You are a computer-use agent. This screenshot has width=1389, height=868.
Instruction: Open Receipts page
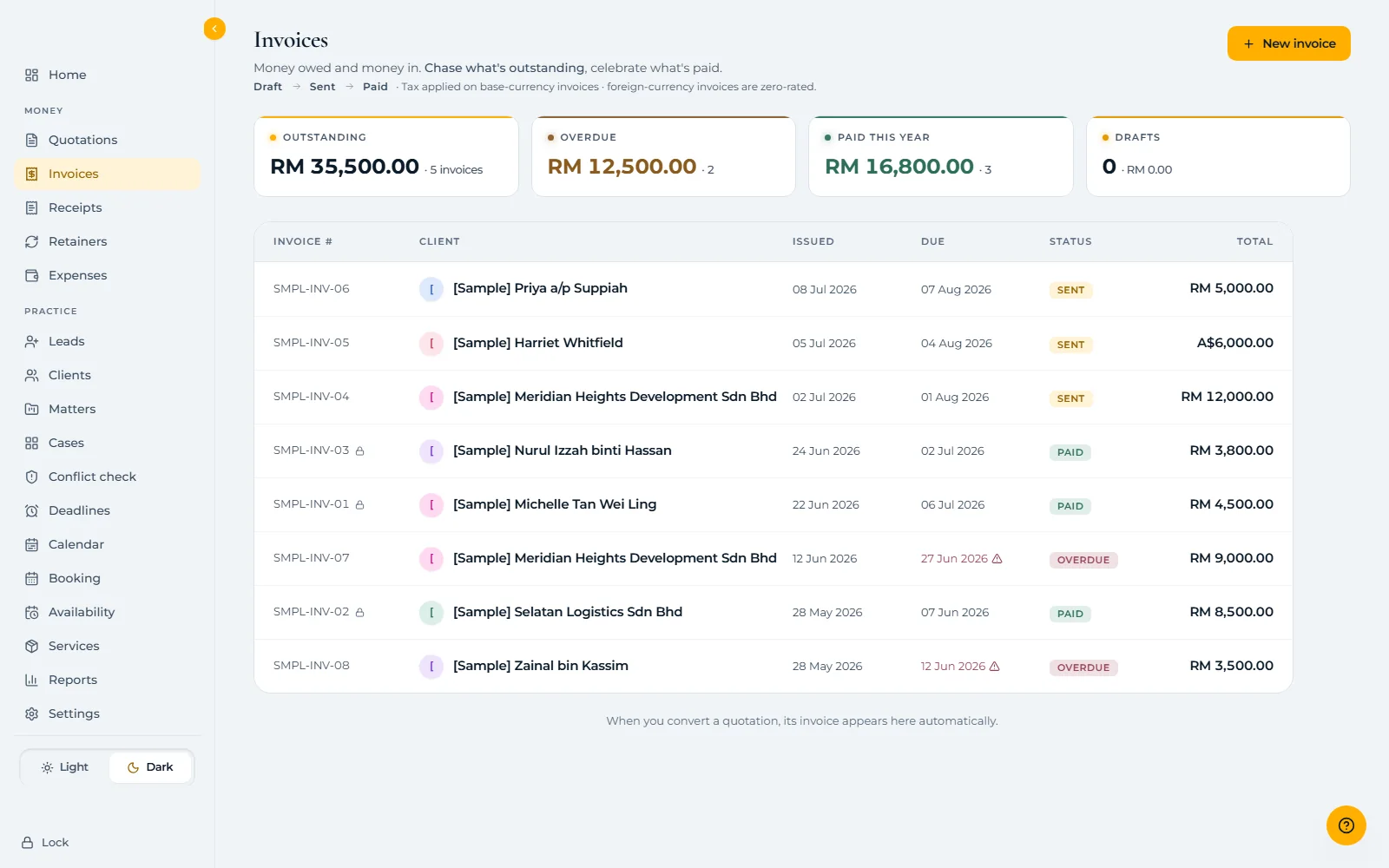pyautogui.click(x=108, y=207)
